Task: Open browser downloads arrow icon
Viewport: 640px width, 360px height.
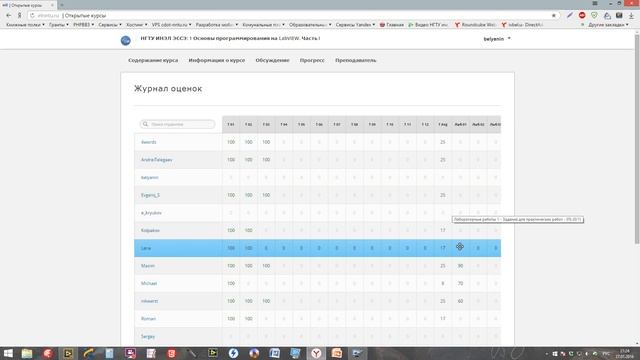Action: [631, 15]
